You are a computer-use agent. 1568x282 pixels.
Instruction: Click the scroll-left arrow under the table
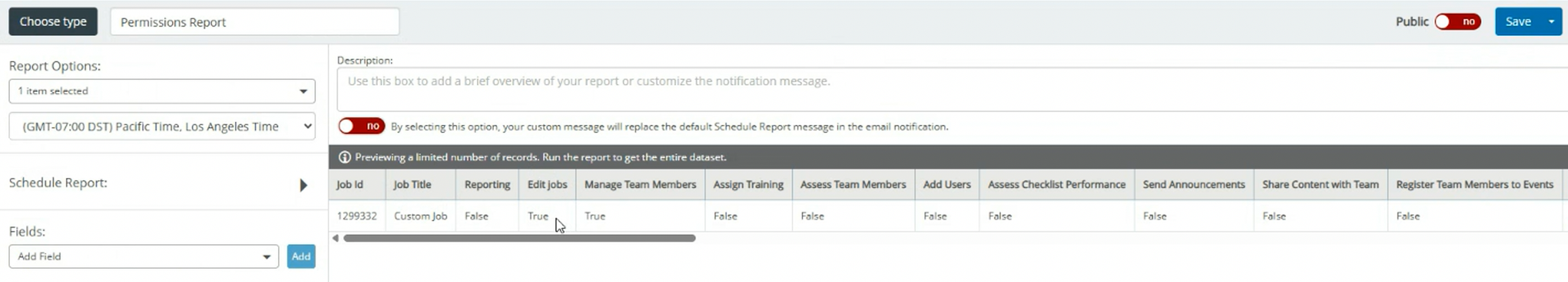tap(335, 239)
